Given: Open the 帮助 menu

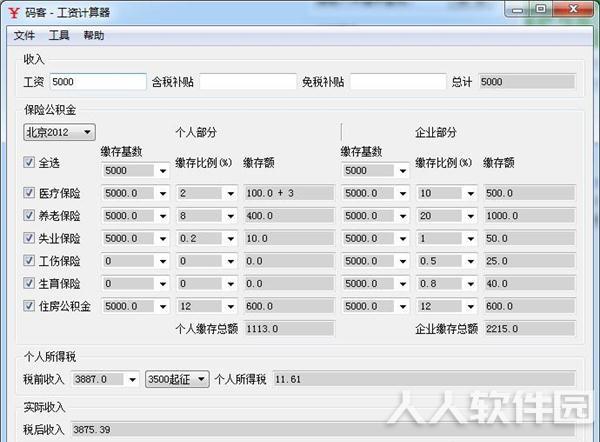Looking at the screenshot, I should [94, 36].
